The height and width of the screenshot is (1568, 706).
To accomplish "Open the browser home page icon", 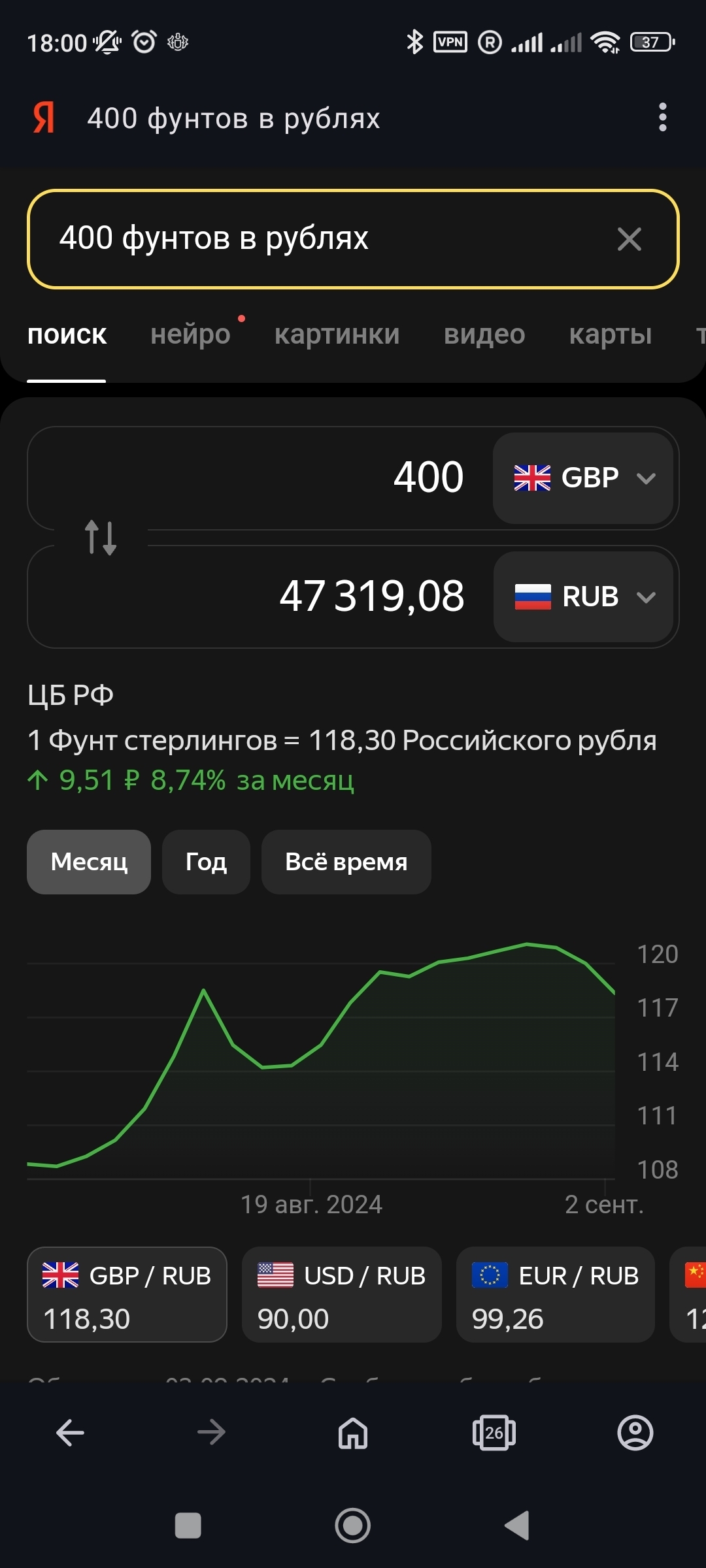I will 352,1433.
